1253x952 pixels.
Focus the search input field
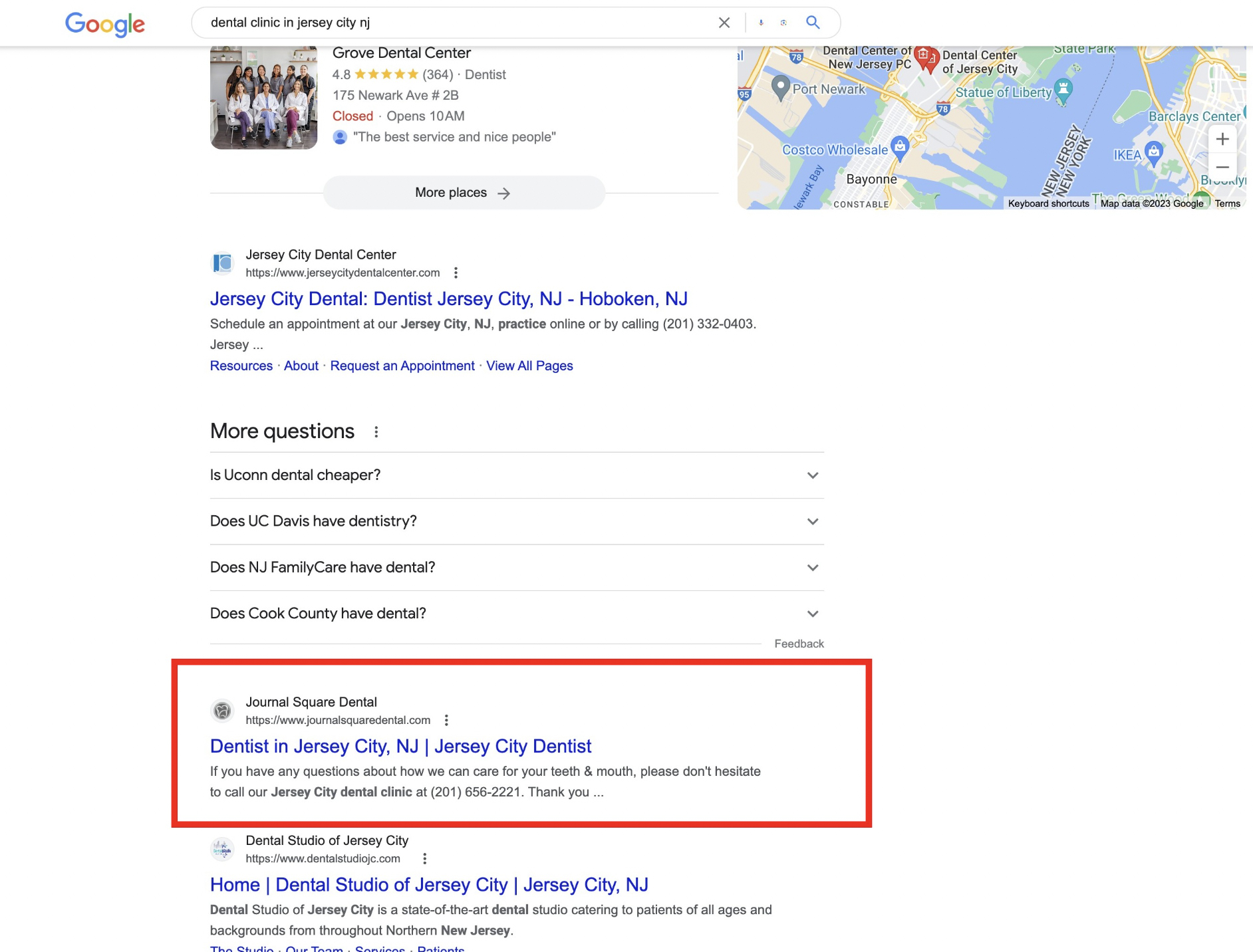point(459,23)
